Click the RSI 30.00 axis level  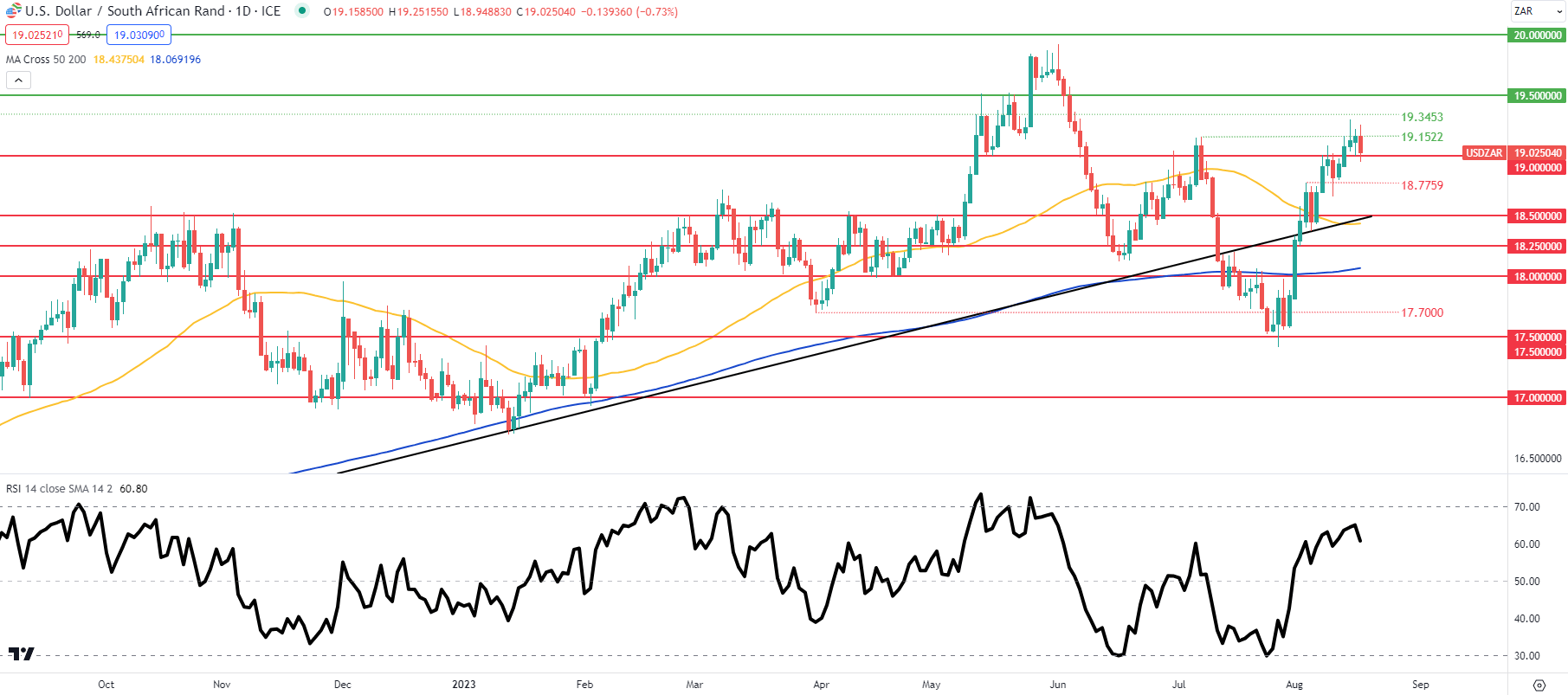[x=1526, y=656]
